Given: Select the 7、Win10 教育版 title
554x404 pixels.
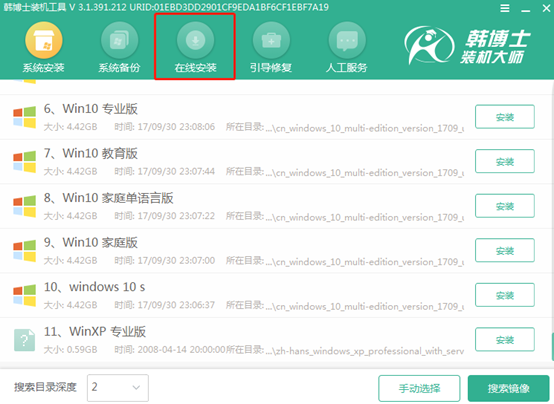Looking at the screenshot, I should click(90, 153).
